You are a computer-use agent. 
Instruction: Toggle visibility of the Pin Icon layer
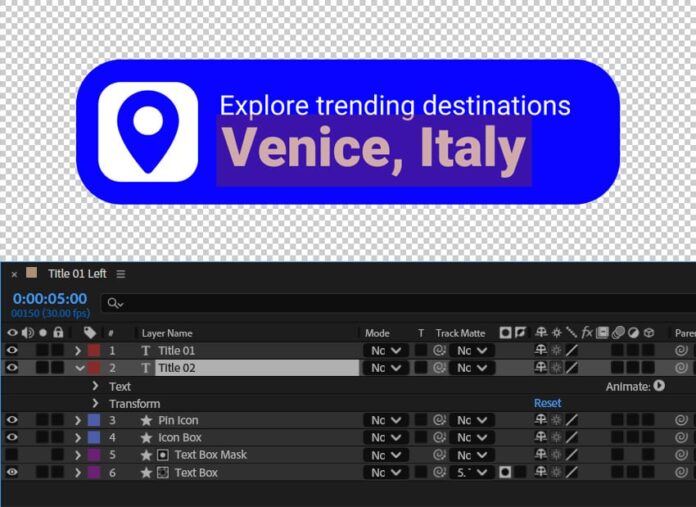pyautogui.click(x=12, y=420)
